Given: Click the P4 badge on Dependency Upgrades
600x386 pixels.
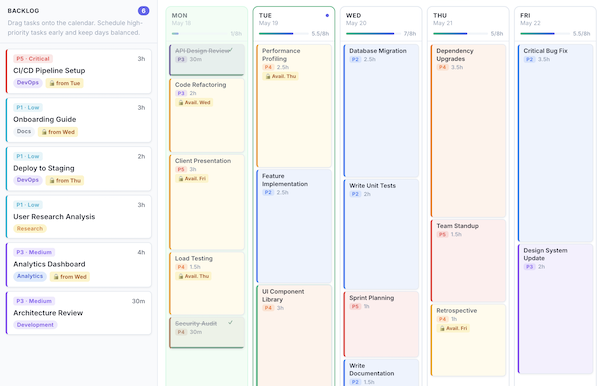Looking at the screenshot, I should pos(442,67).
